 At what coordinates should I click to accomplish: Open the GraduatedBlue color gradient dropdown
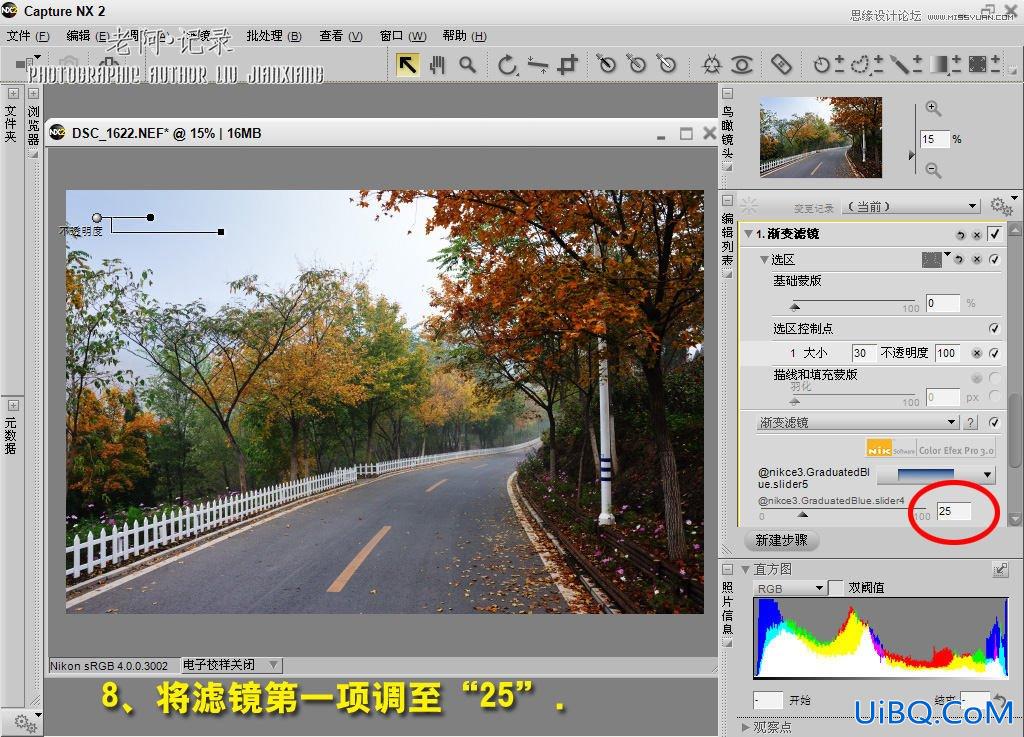[936, 475]
